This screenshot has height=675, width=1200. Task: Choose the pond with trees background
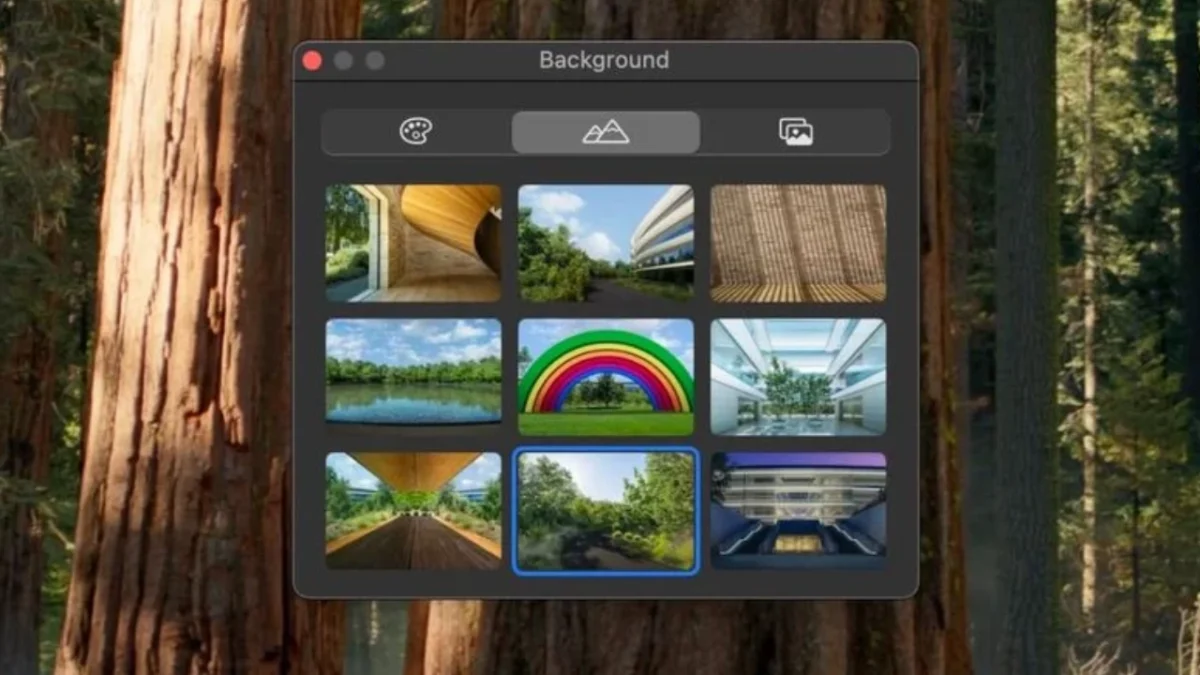(414, 377)
